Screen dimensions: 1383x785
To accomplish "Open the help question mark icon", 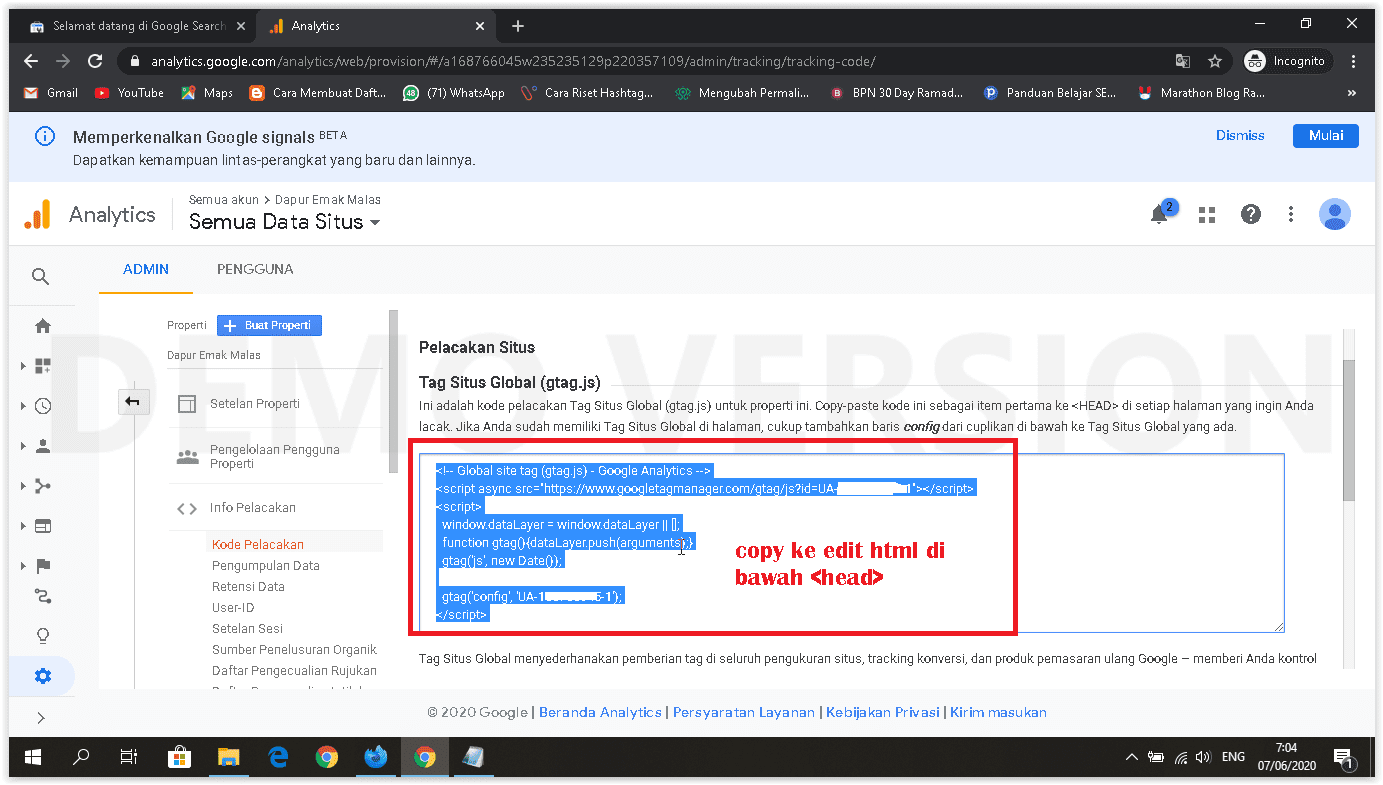I will click(x=1250, y=214).
